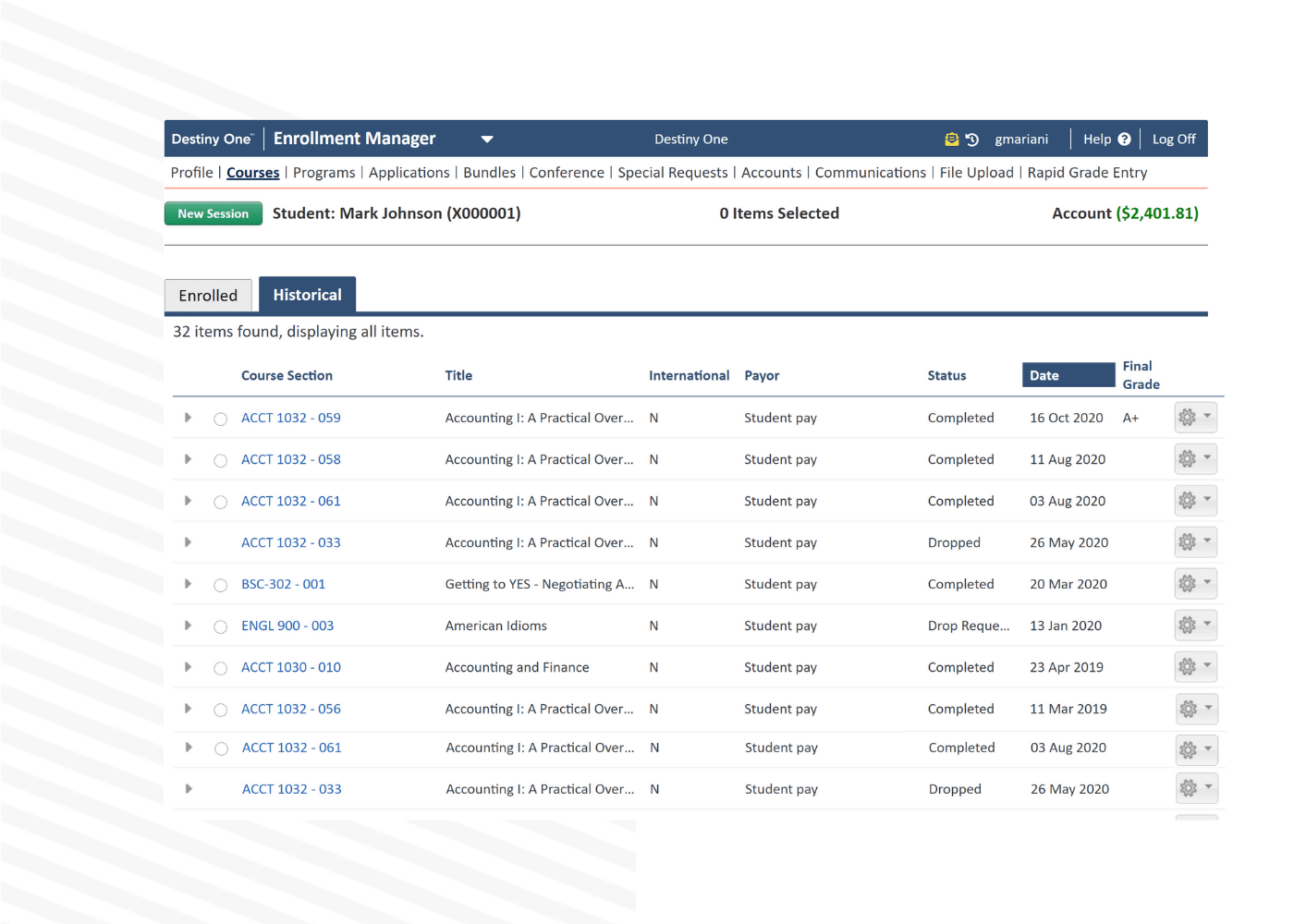The width and height of the screenshot is (1294, 924).
Task: Expand the details for ACCT 1032 - 059
Action: point(188,418)
